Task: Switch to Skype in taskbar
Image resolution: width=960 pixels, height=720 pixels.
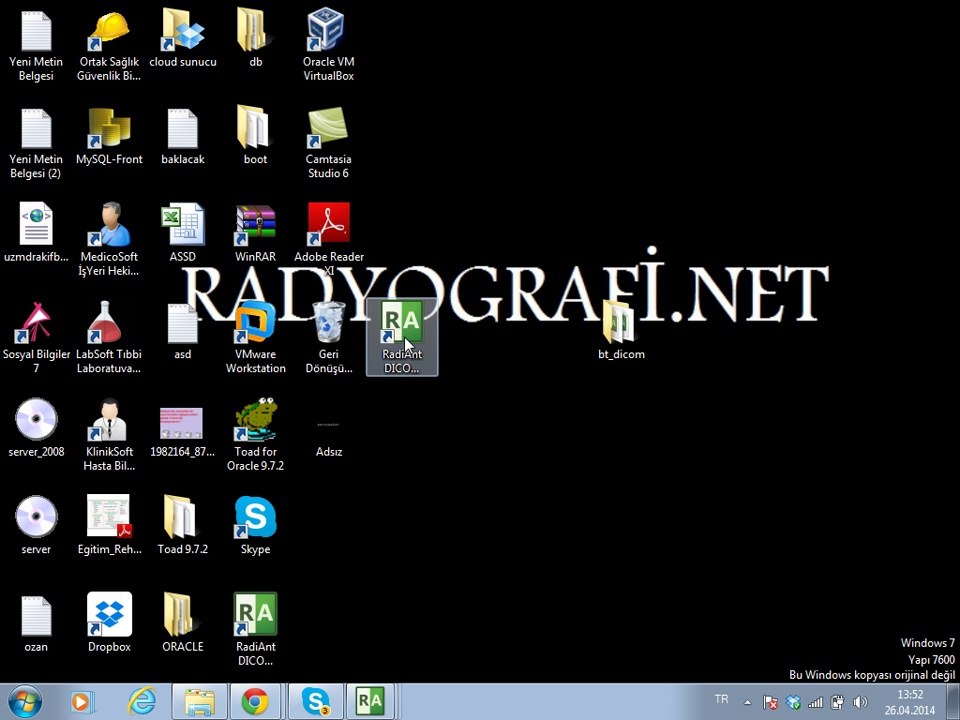Action: pyautogui.click(x=316, y=702)
